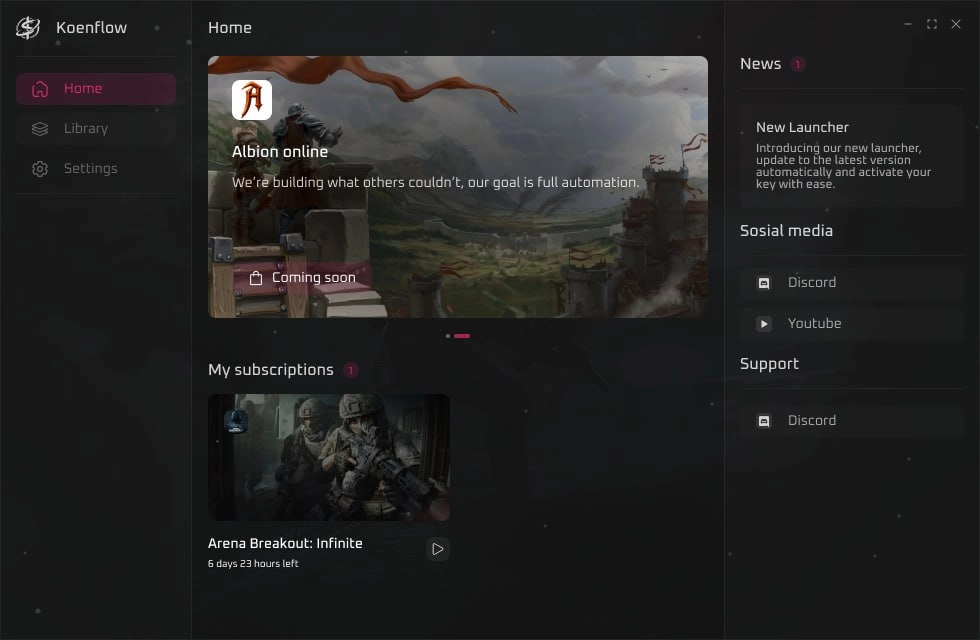Minimize the Koenflow window
The width and height of the screenshot is (980, 640).
[908, 24]
